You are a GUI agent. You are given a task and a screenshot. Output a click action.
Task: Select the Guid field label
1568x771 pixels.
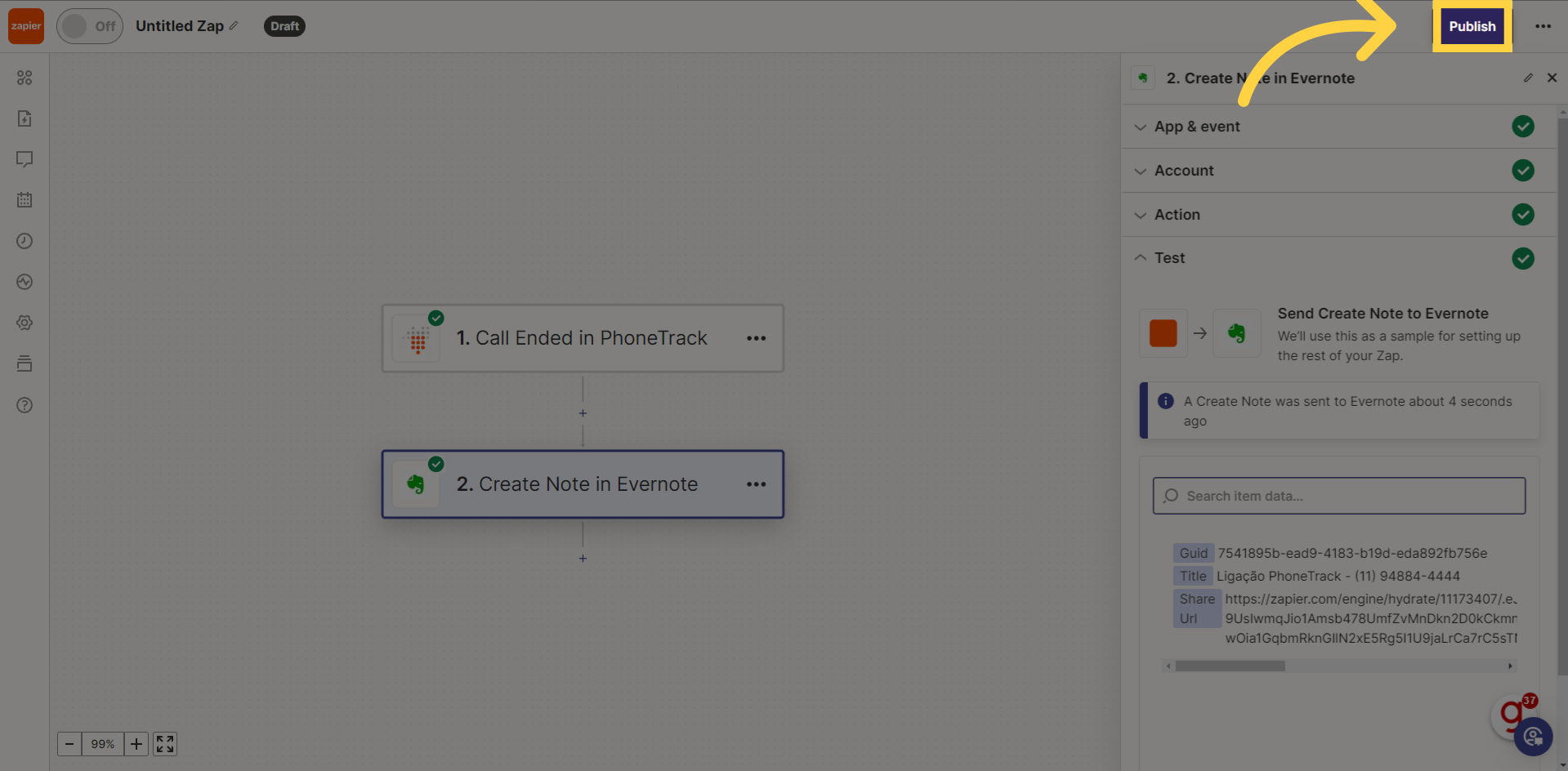tap(1193, 553)
